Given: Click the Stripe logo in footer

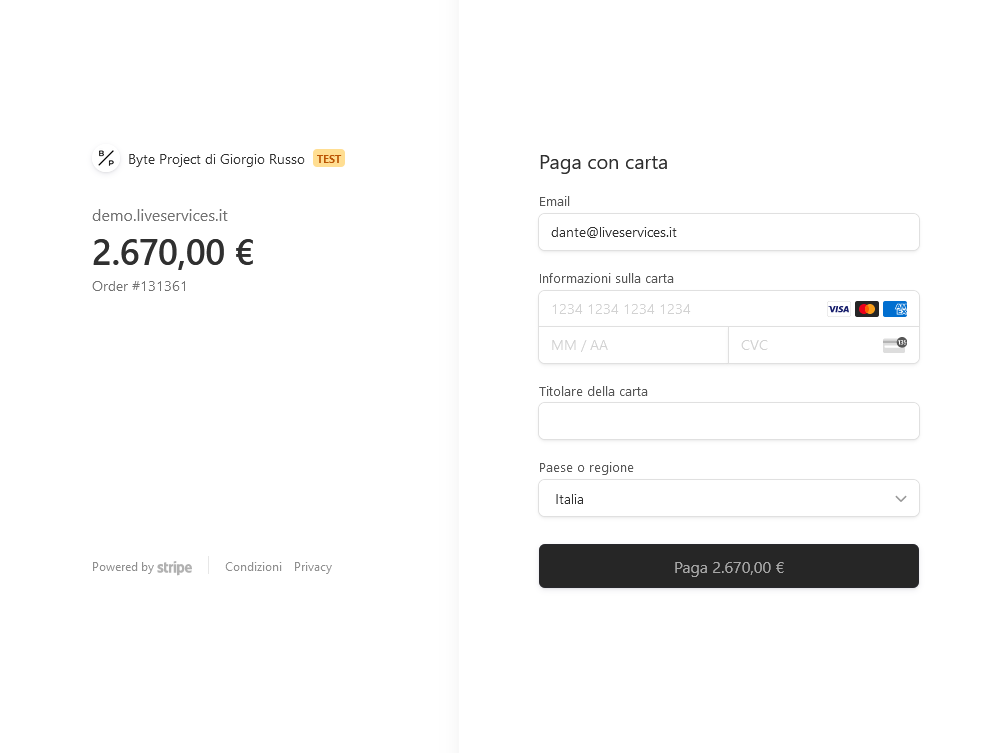Looking at the screenshot, I should 174,567.
